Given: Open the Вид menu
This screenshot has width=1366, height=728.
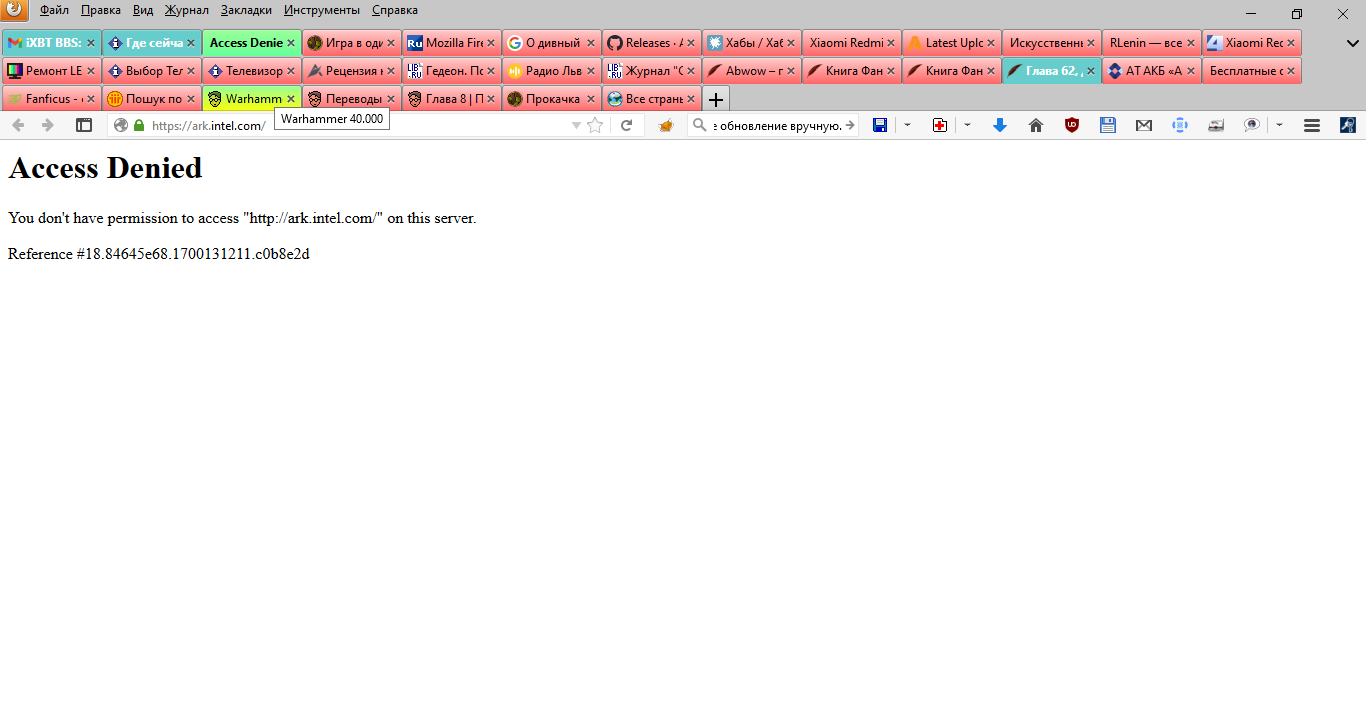Looking at the screenshot, I should point(143,10).
